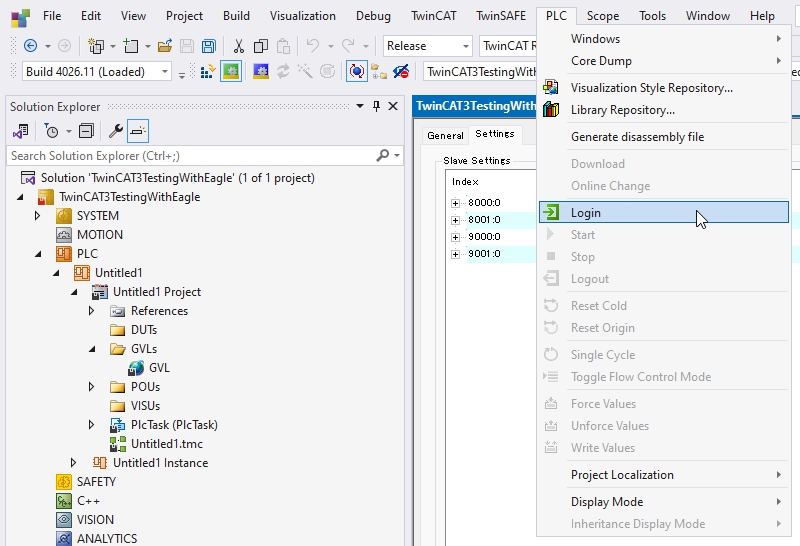Expand the PlcTask (PlcTask) node
The height and width of the screenshot is (546, 800).
coord(91,425)
